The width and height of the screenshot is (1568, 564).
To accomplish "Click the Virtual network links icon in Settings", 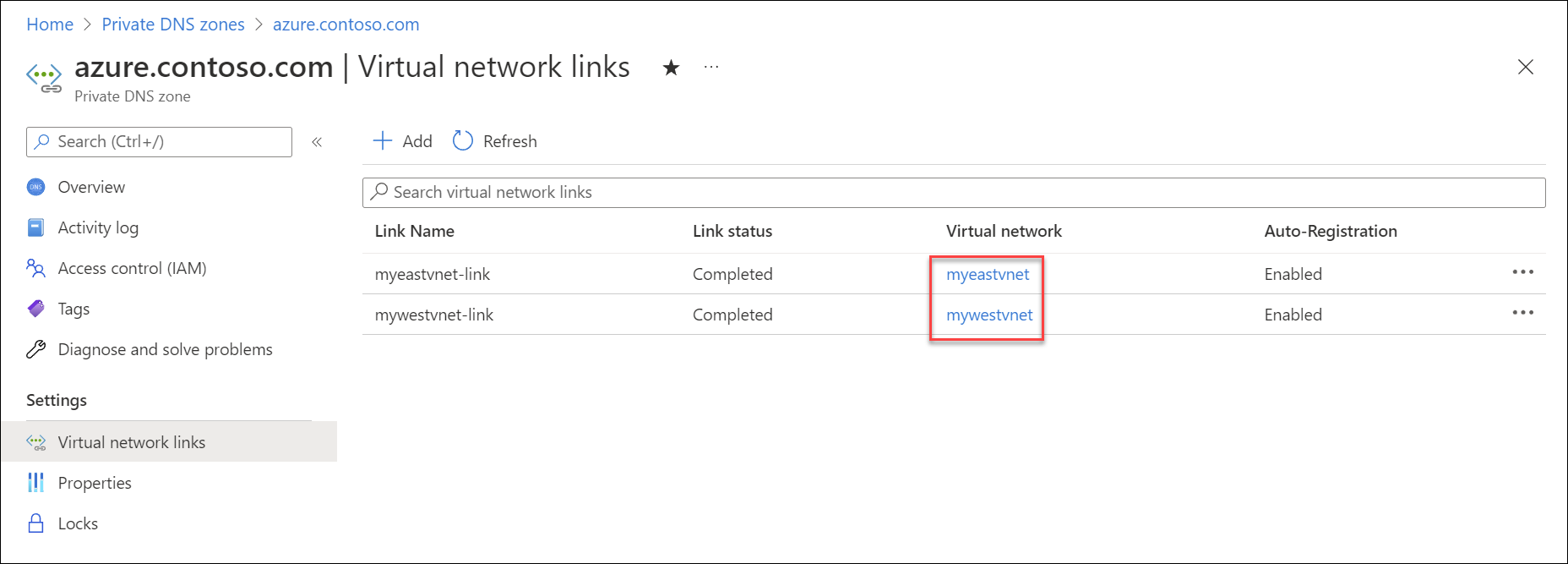I will click(36, 441).
